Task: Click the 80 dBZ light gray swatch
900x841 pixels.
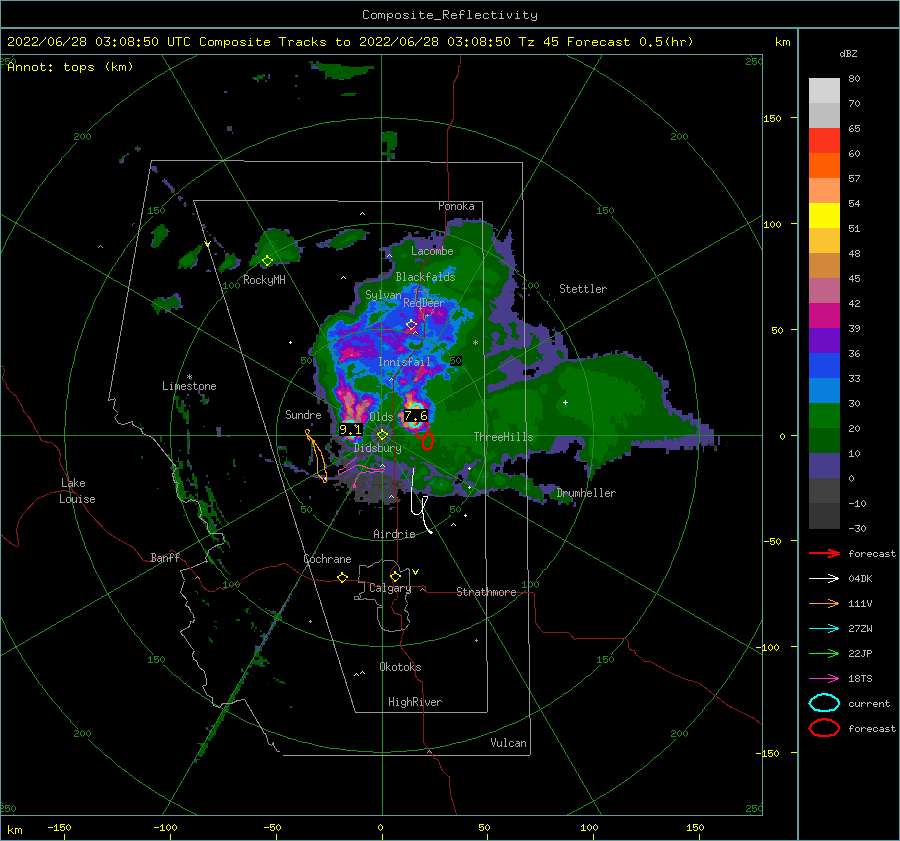Action: coord(824,91)
